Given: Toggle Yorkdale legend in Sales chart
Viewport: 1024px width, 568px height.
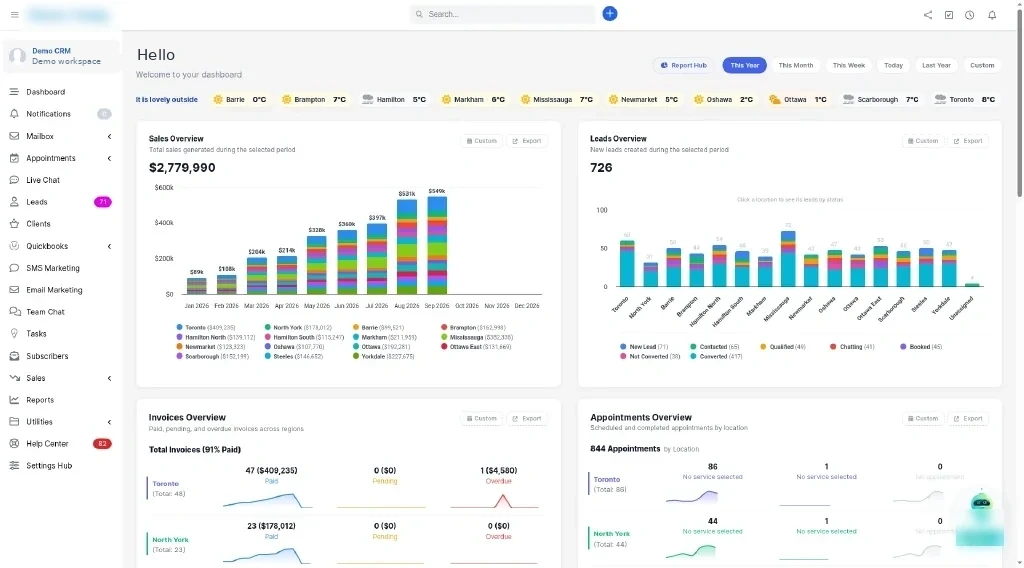Looking at the screenshot, I should (383, 356).
